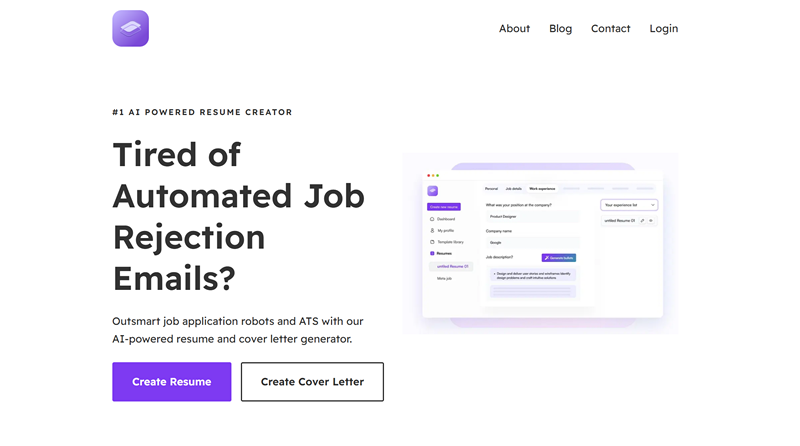Click Login in the top navigation
This screenshot has height=446, width=800.
point(663,29)
